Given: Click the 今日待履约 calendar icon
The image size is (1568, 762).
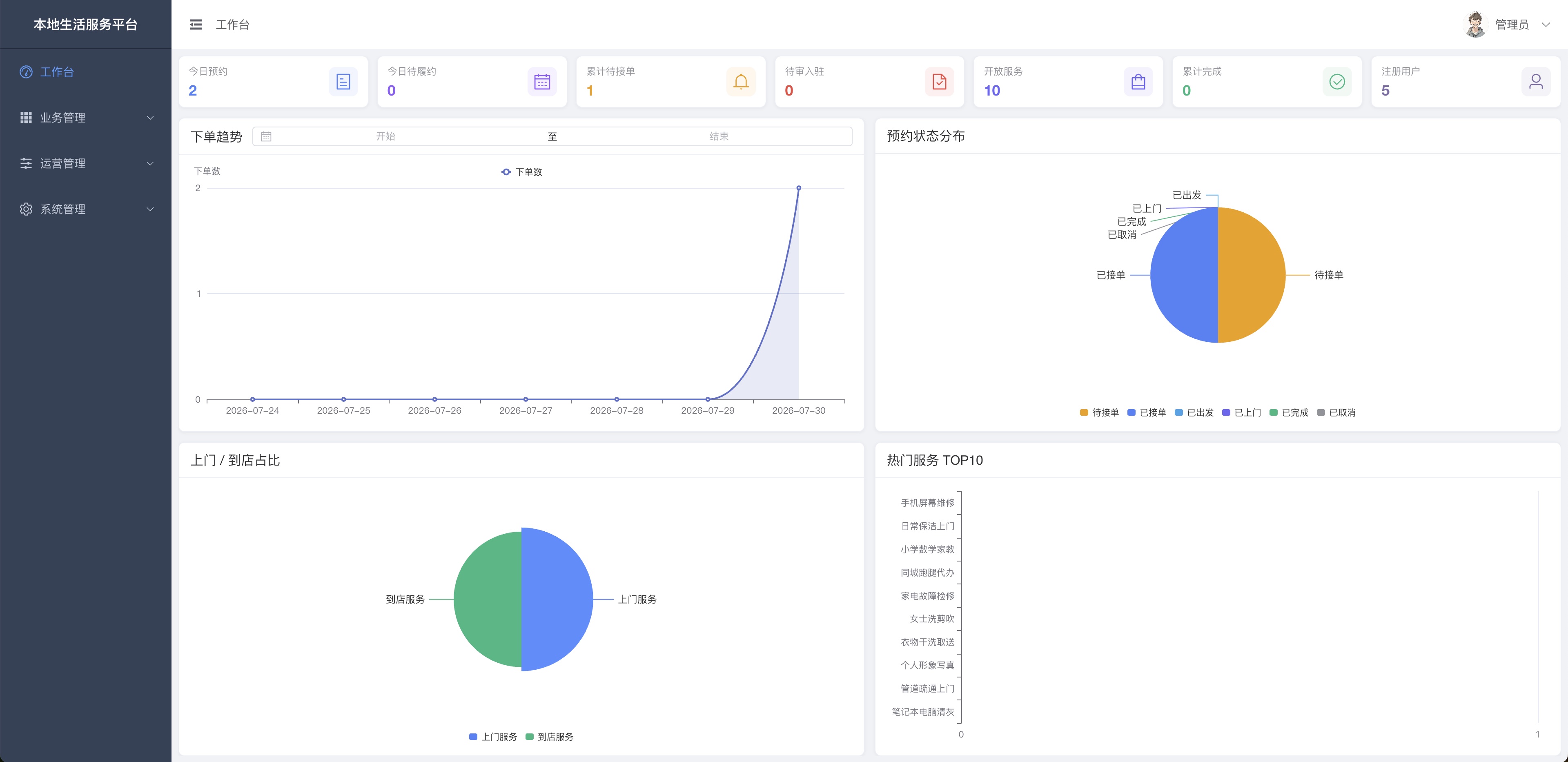Looking at the screenshot, I should pos(542,82).
